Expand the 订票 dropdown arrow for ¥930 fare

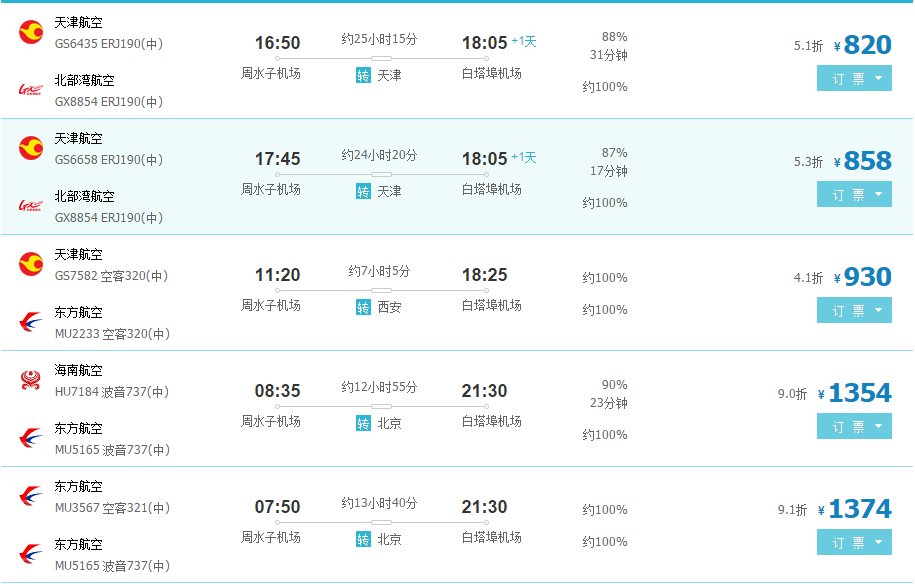click(877, 311)
